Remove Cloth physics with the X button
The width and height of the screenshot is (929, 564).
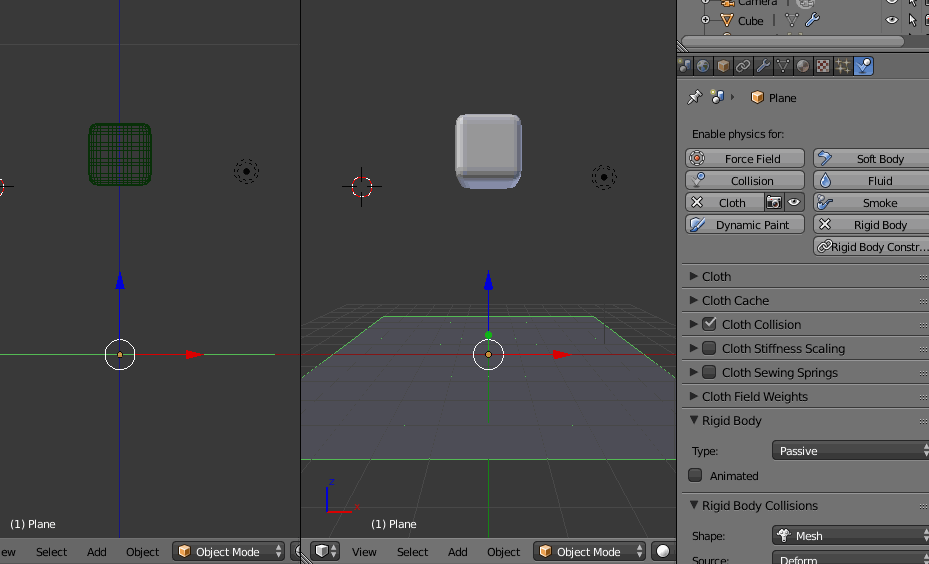[697, 203]
